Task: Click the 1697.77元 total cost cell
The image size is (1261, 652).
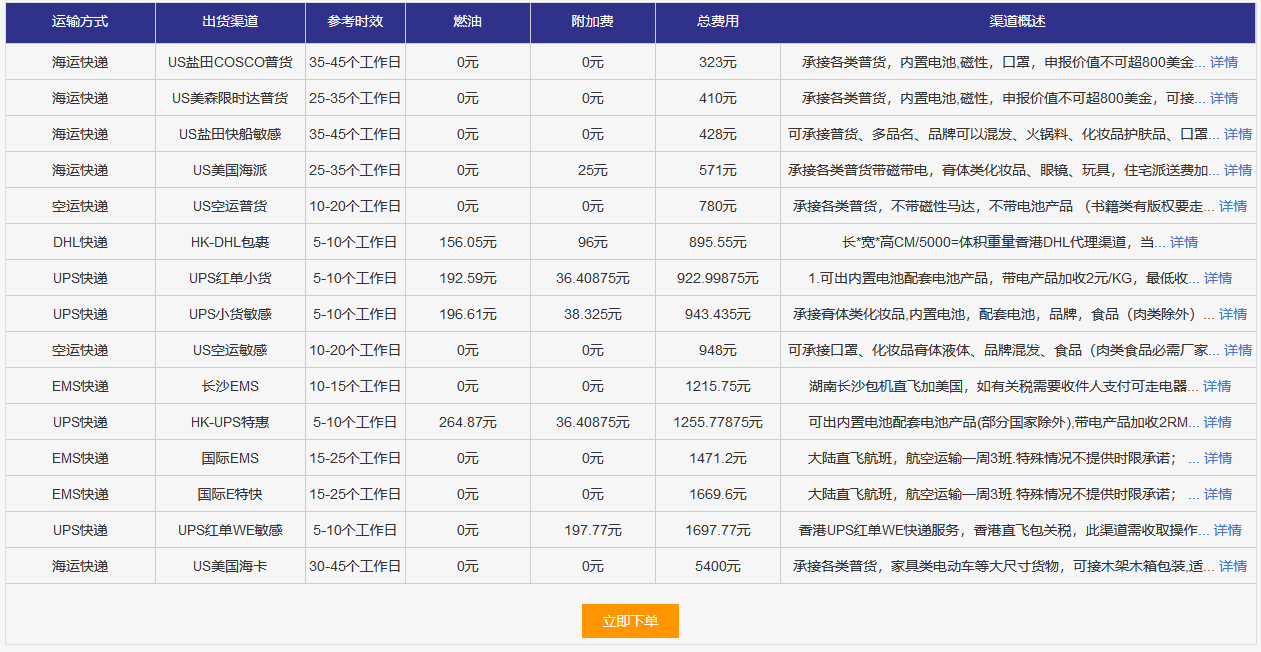Action: pos(718,530)
